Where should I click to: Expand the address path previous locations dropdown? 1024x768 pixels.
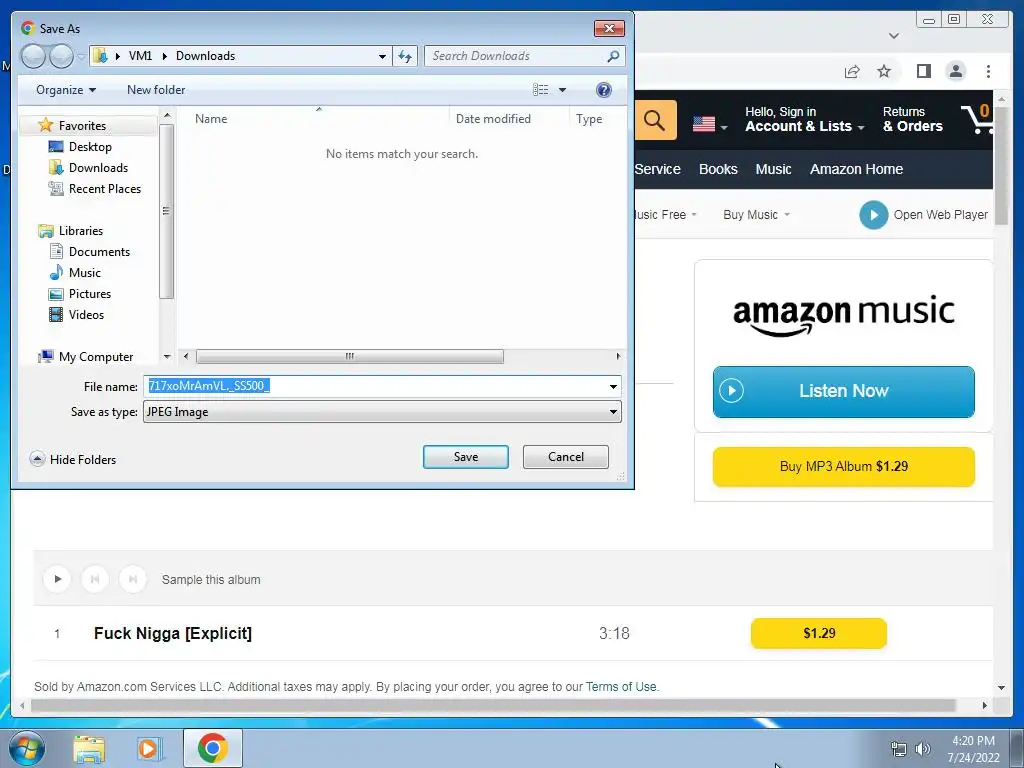[x=382, y=56]
